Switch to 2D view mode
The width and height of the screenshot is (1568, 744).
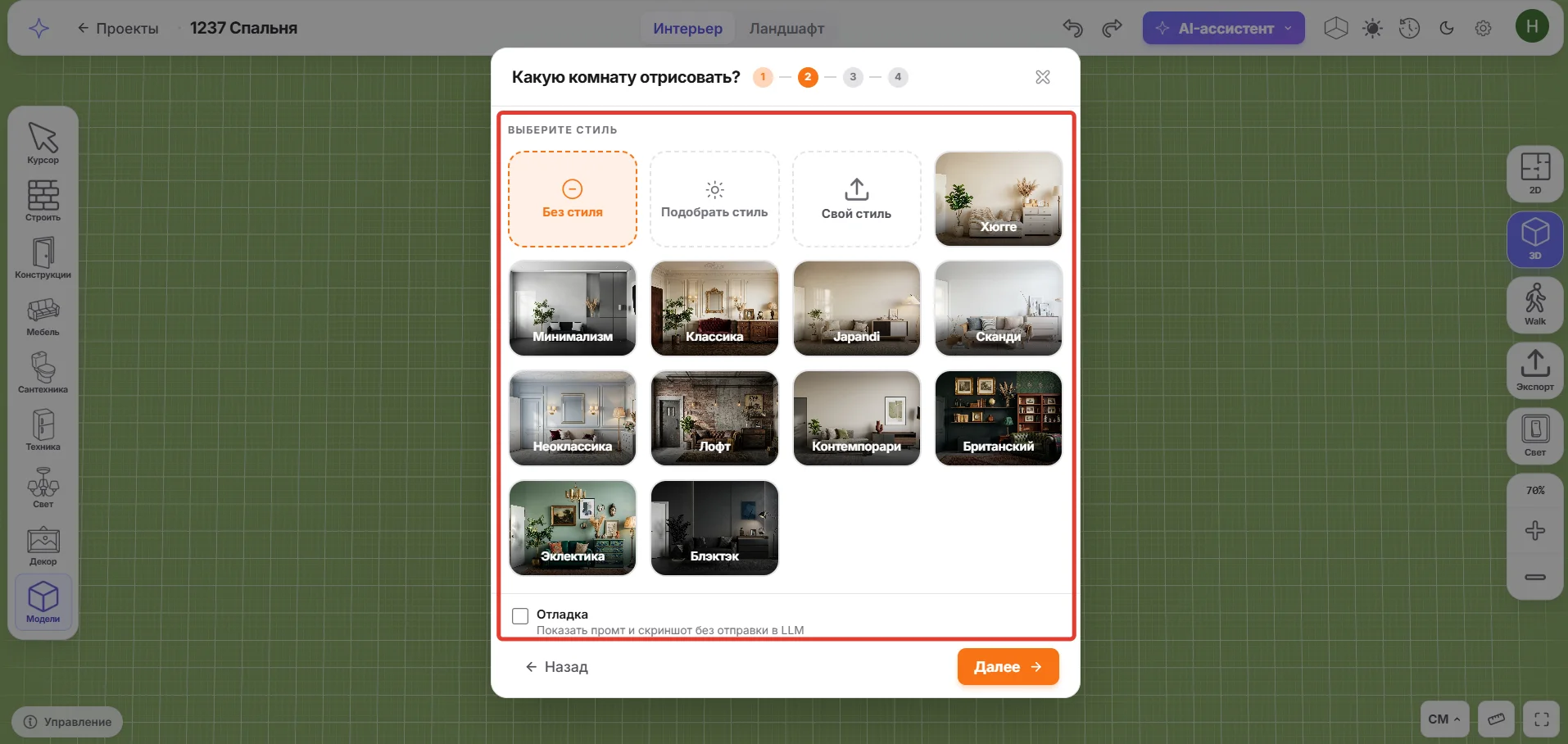pyautogui.click(x=1535, y=173)
